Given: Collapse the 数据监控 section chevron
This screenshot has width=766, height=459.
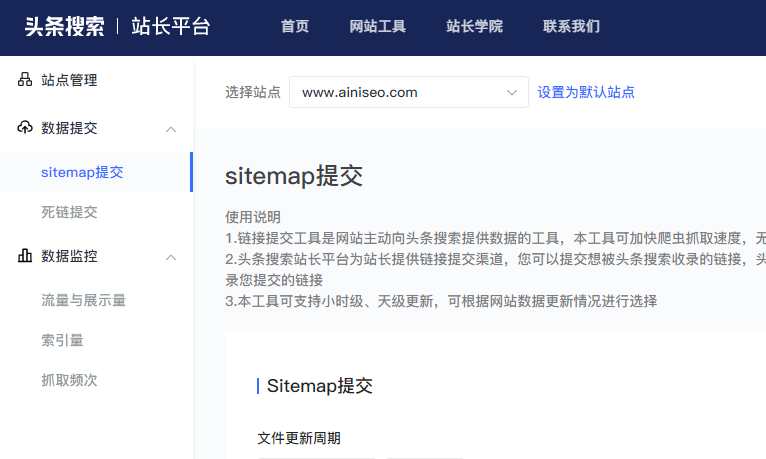Looking at the screenshot, I should (x=170, y=257).
